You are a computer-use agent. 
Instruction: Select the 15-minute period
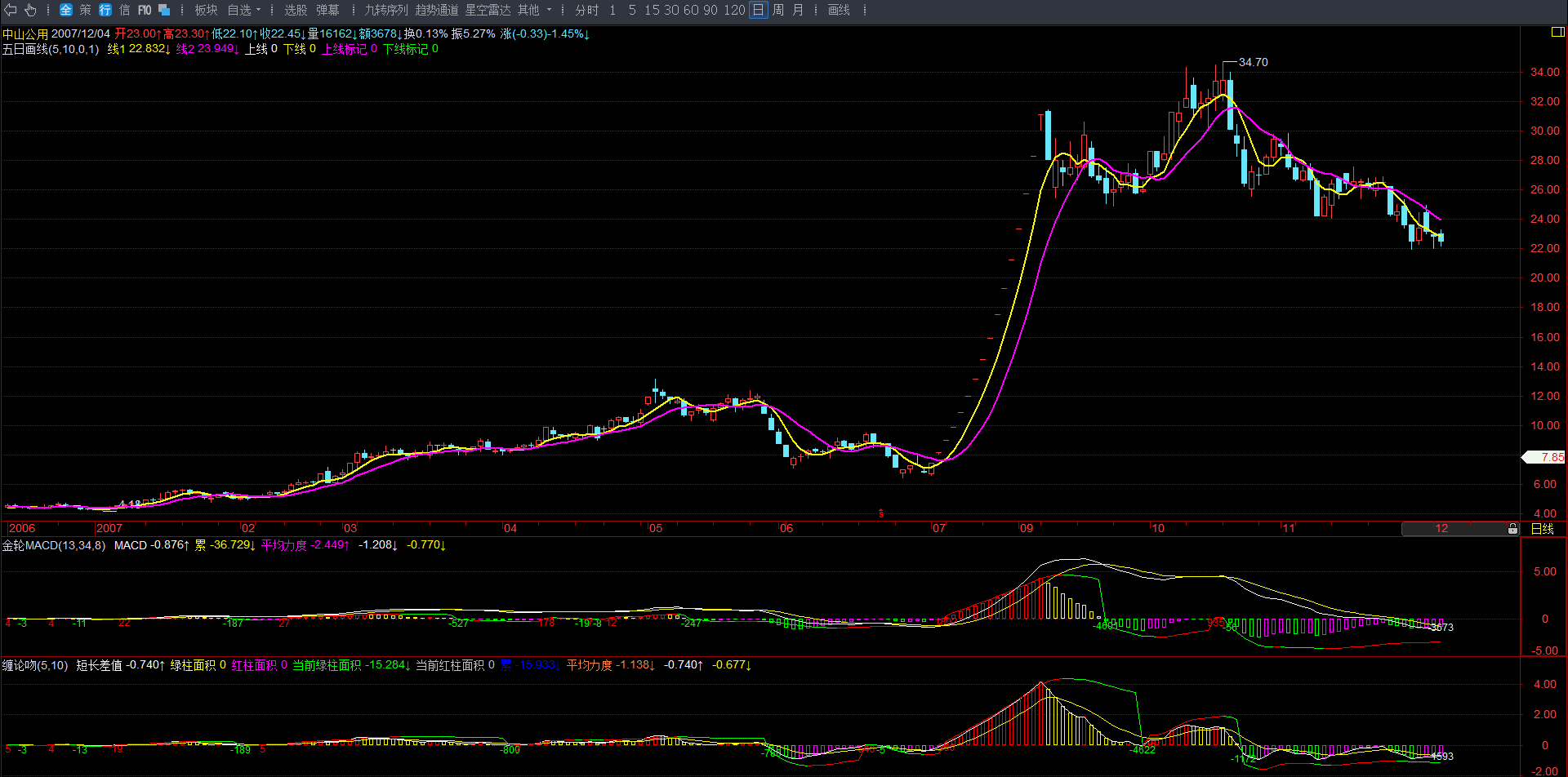(652, 10)
